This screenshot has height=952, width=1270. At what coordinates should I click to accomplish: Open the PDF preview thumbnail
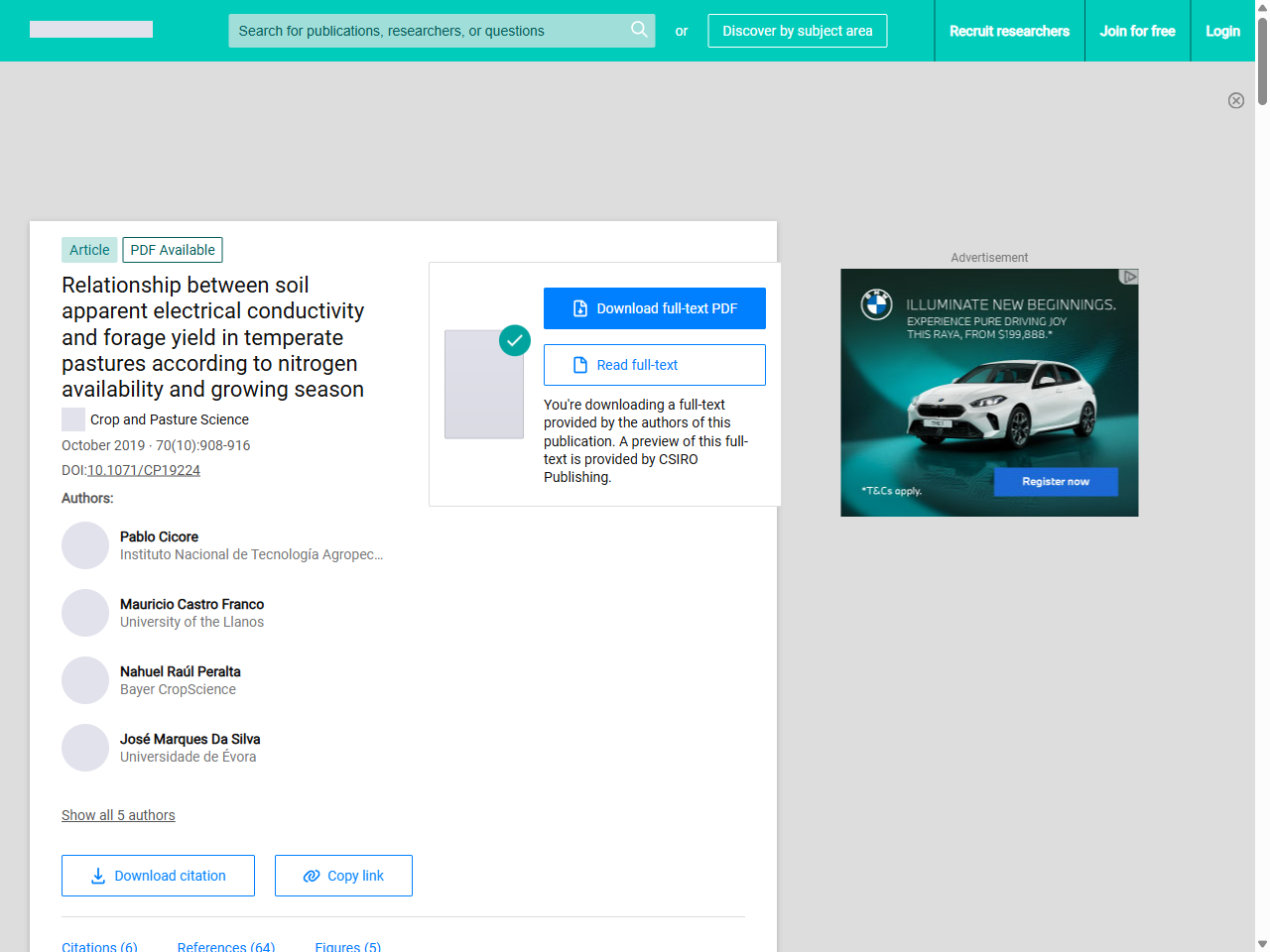tap(484, 385)
